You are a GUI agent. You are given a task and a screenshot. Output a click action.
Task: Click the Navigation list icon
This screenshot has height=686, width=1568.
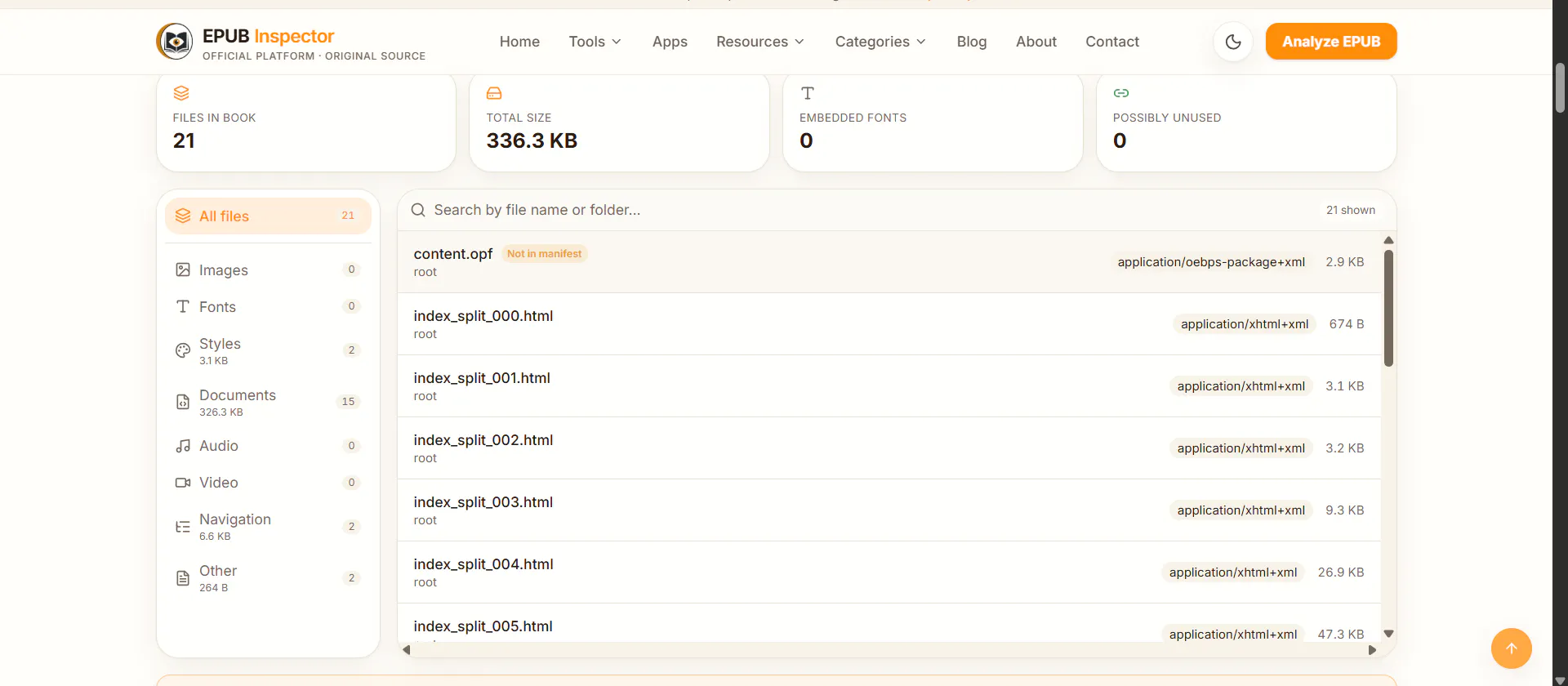point(183,527)
